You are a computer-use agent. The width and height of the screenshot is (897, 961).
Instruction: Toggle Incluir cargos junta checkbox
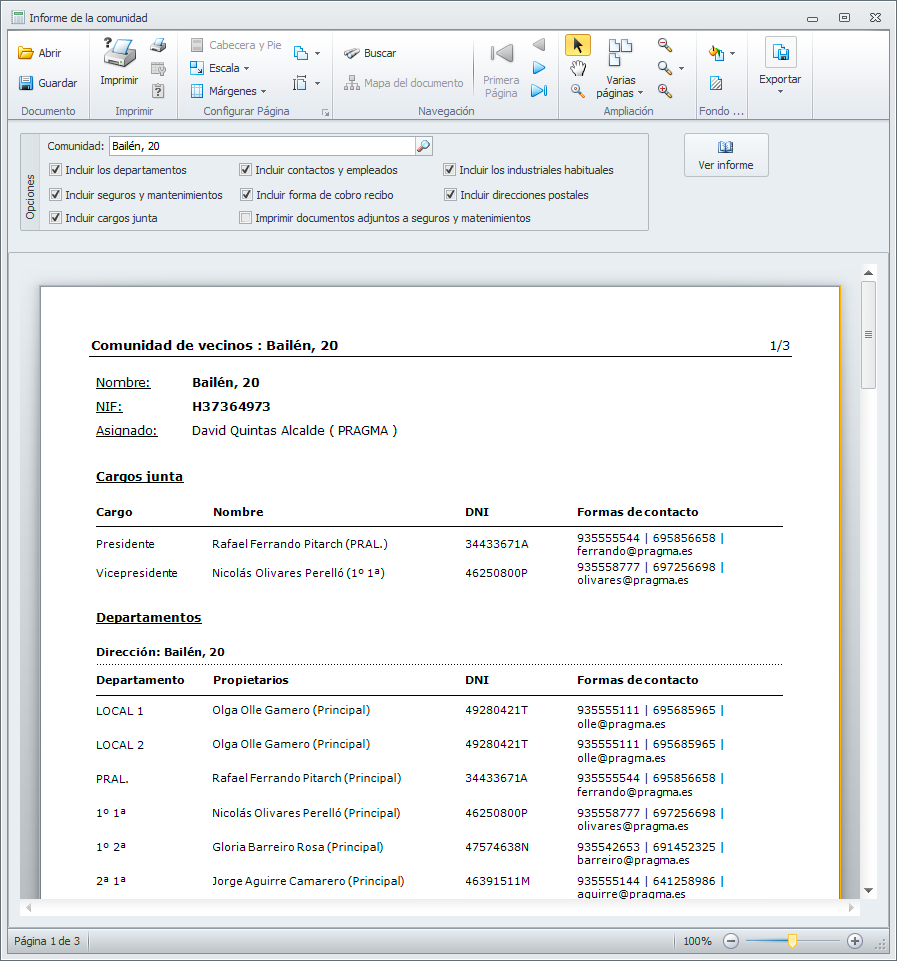click(56, 218)
